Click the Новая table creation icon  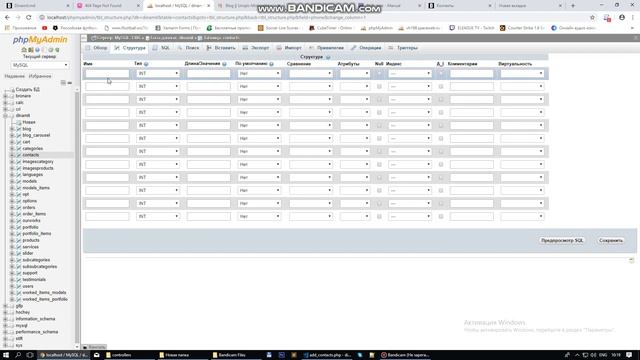click(18, 122)
